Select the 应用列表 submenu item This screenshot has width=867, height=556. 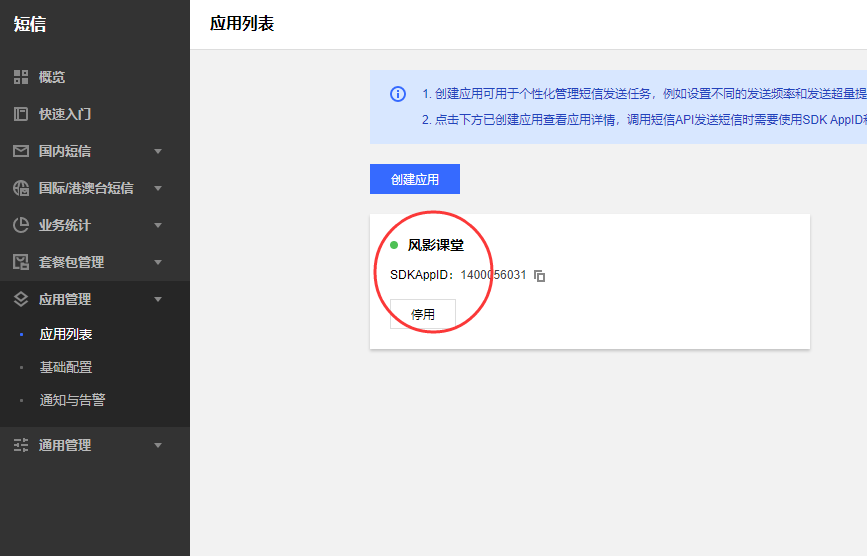click(x=66, y=334)
